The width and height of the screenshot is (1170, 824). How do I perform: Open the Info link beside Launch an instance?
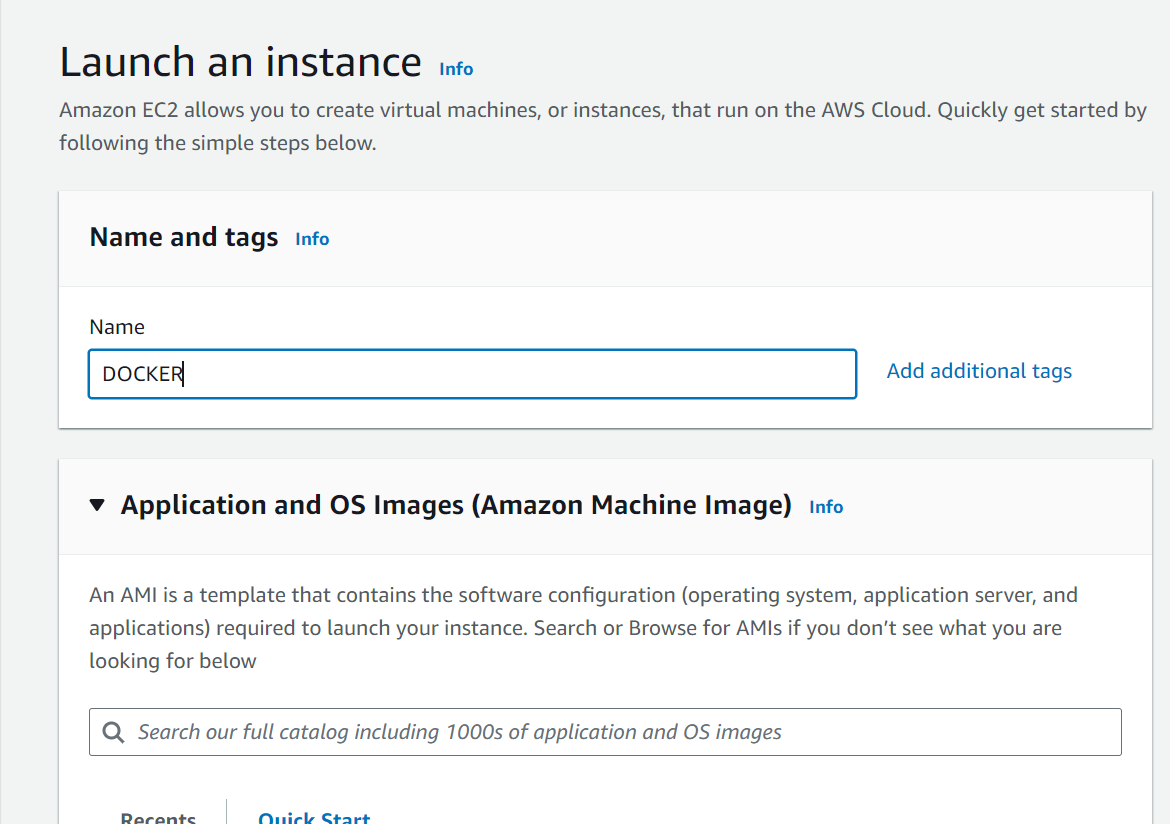pyautogui.click(x=456, y=69)
